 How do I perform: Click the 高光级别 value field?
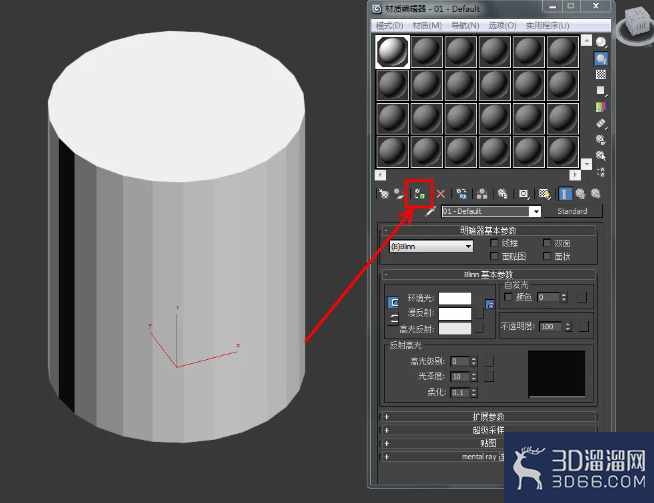(460, 361)
